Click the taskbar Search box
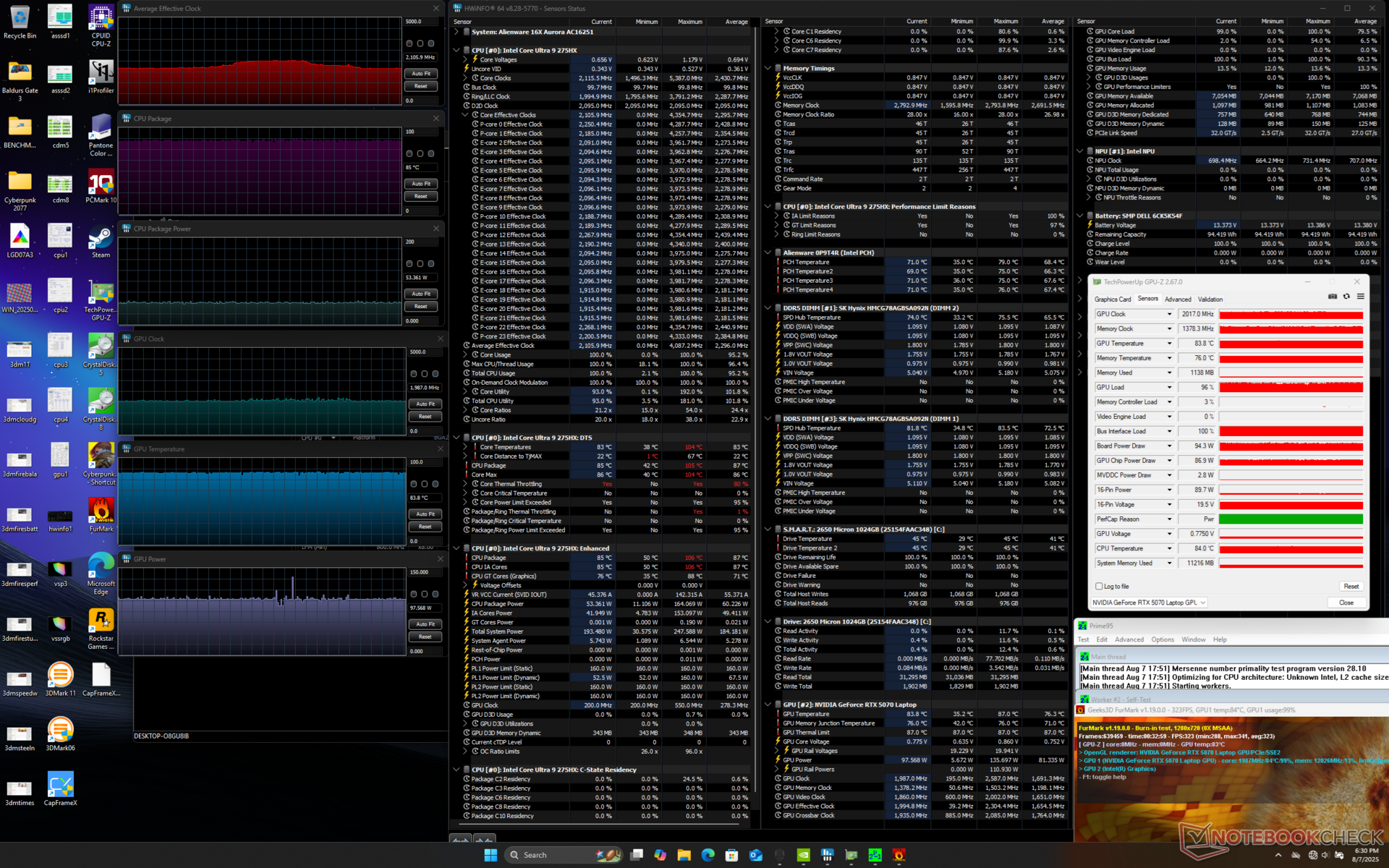The image size is (1389, 868). tap(564, 855)
